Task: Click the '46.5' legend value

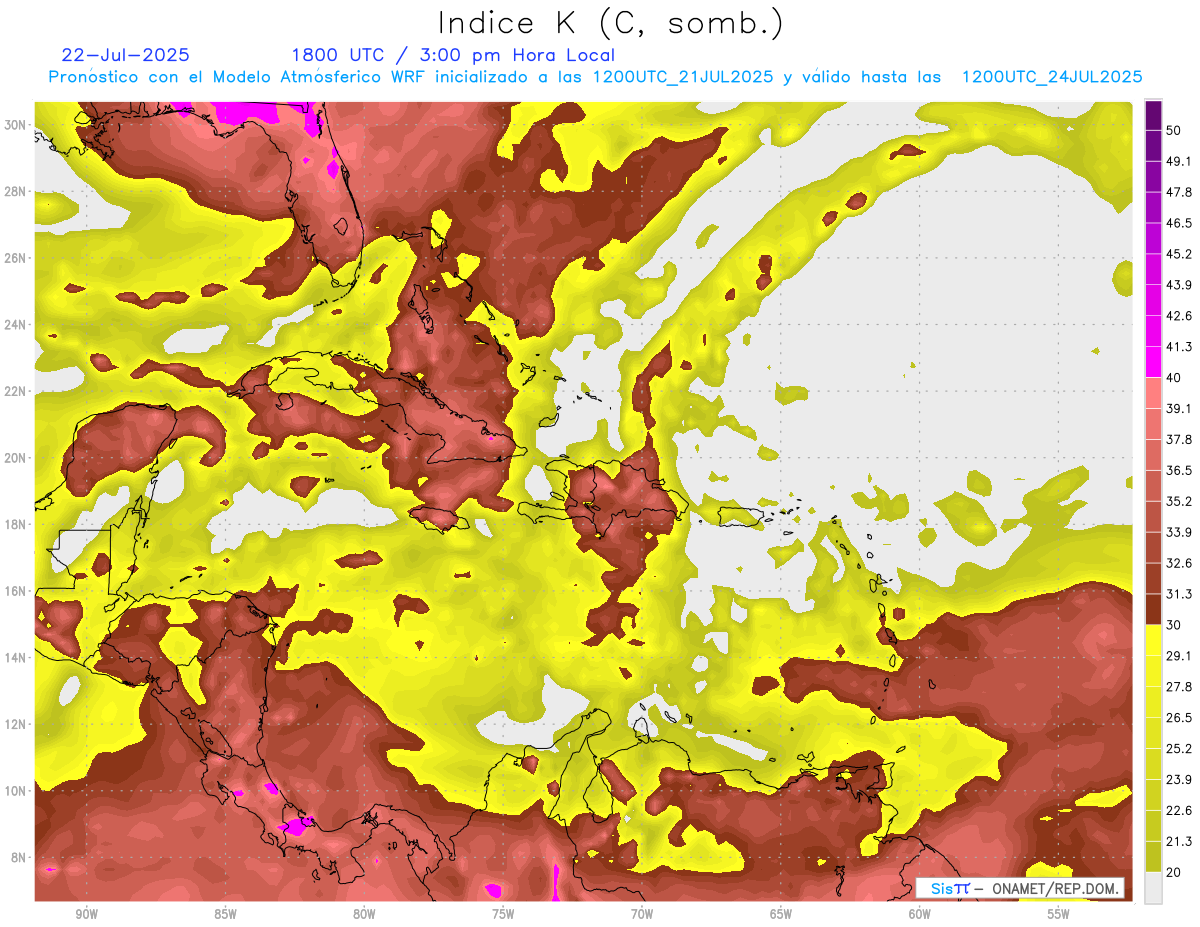Action: 1178,223
